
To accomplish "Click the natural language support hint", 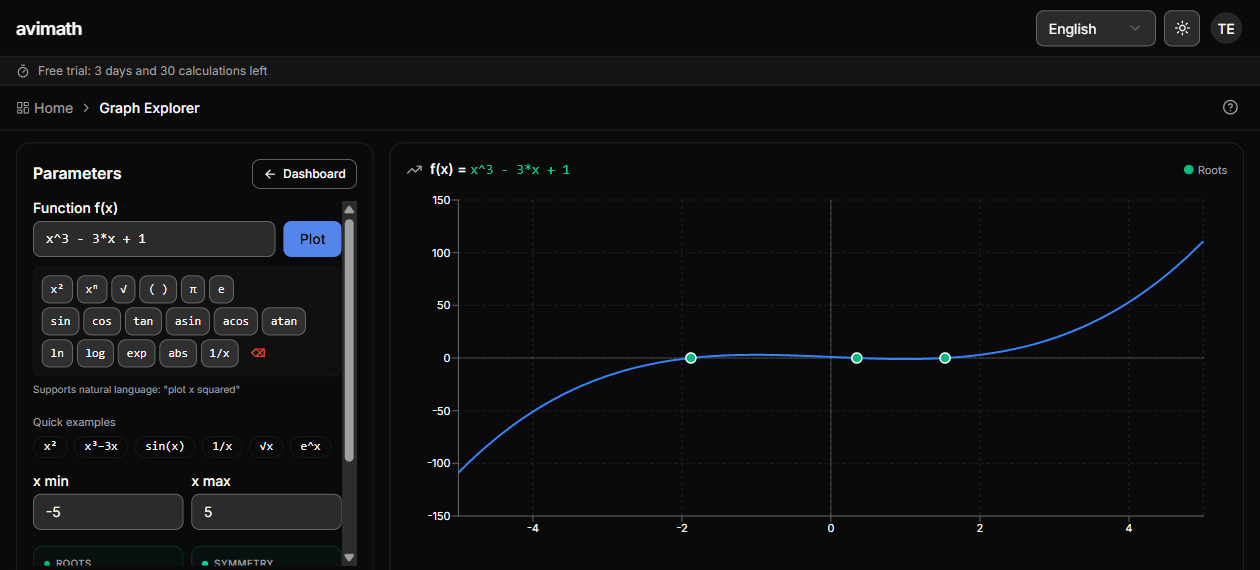I will point(136,389).
